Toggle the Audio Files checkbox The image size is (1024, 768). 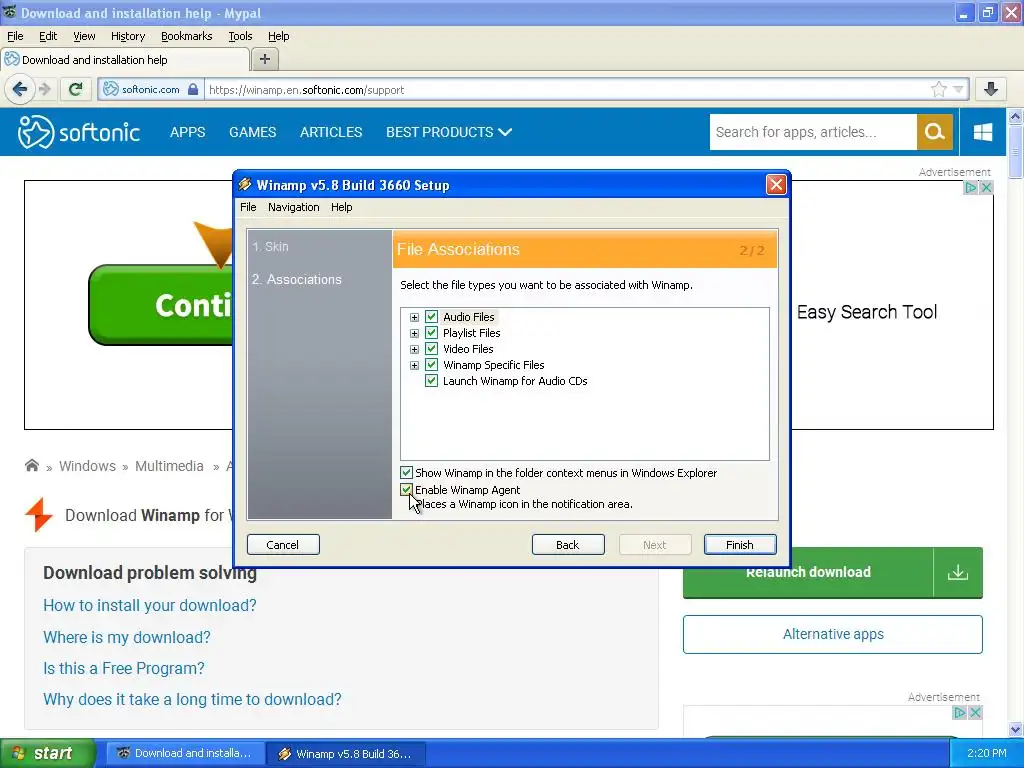tap(431, 317)
